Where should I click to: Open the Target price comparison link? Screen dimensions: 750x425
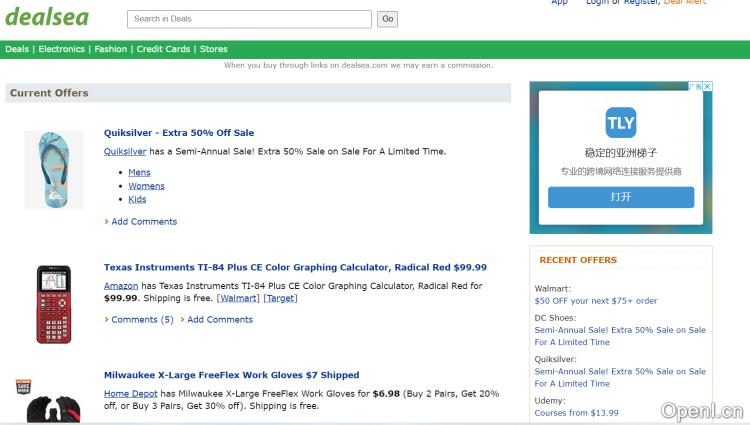[280, 298]
